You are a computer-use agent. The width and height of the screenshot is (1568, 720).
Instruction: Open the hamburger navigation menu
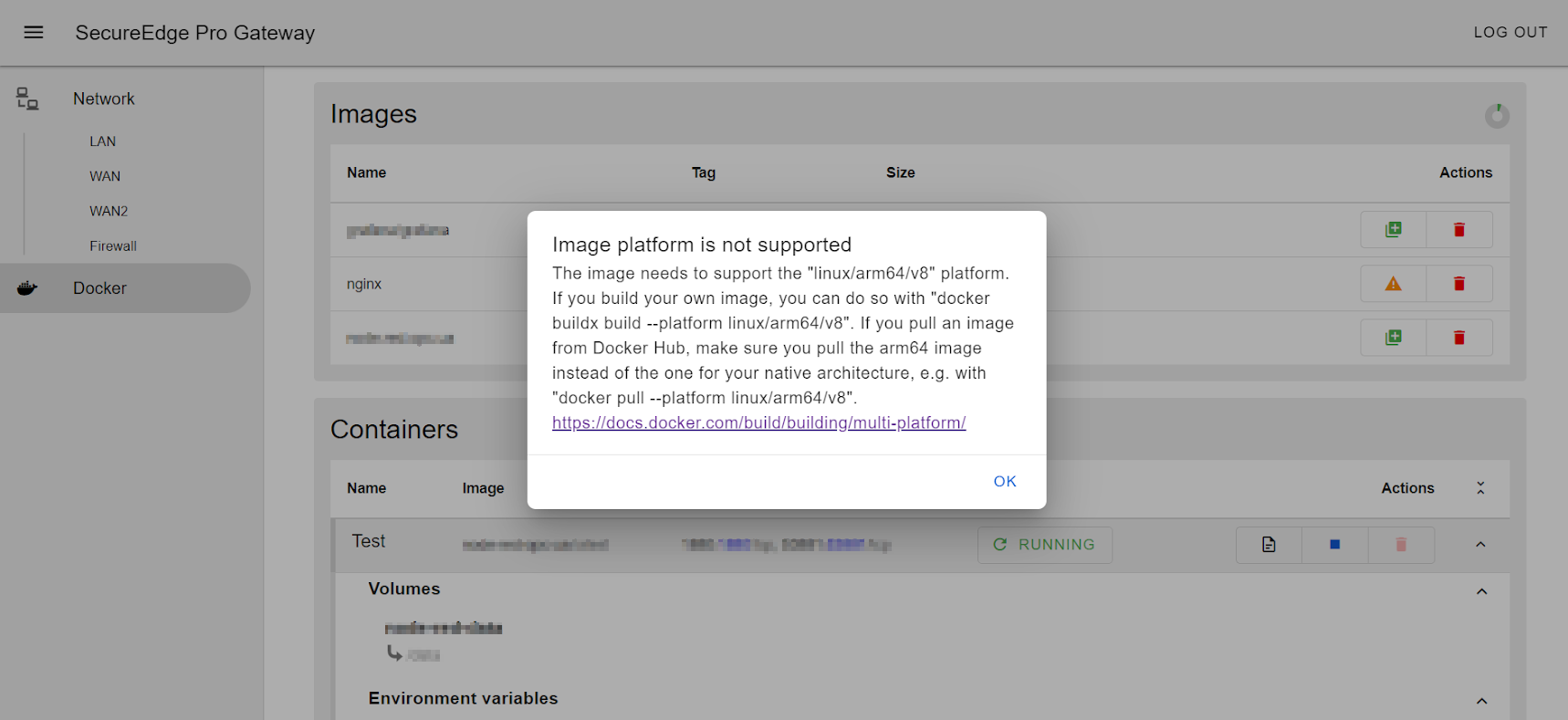click(34, 33)
